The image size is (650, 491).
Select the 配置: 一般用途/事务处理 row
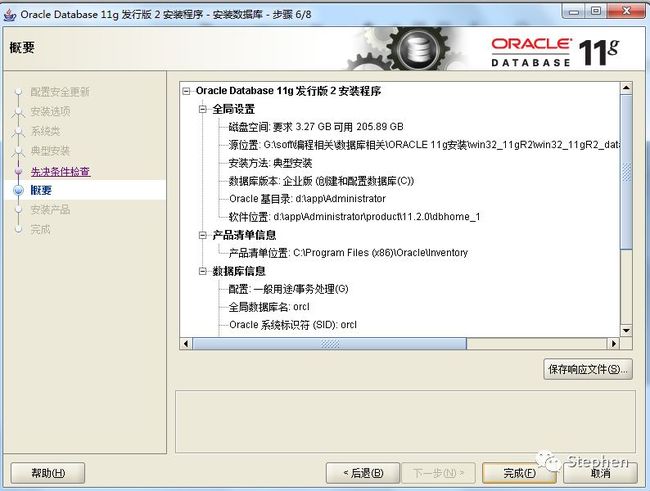tap(289, 289)
